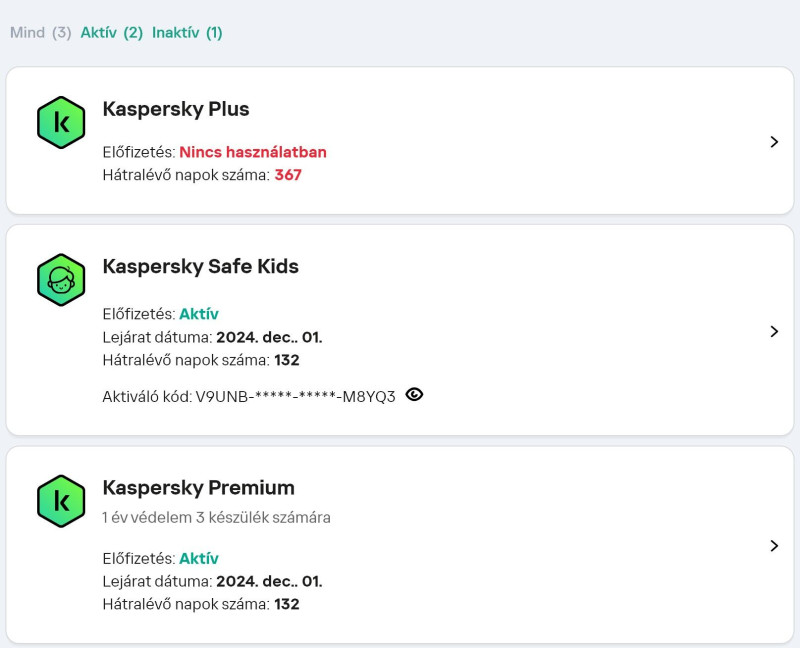Click the Premium Aktív status label
Screen dimensions: 800x648
pos(199,559)
